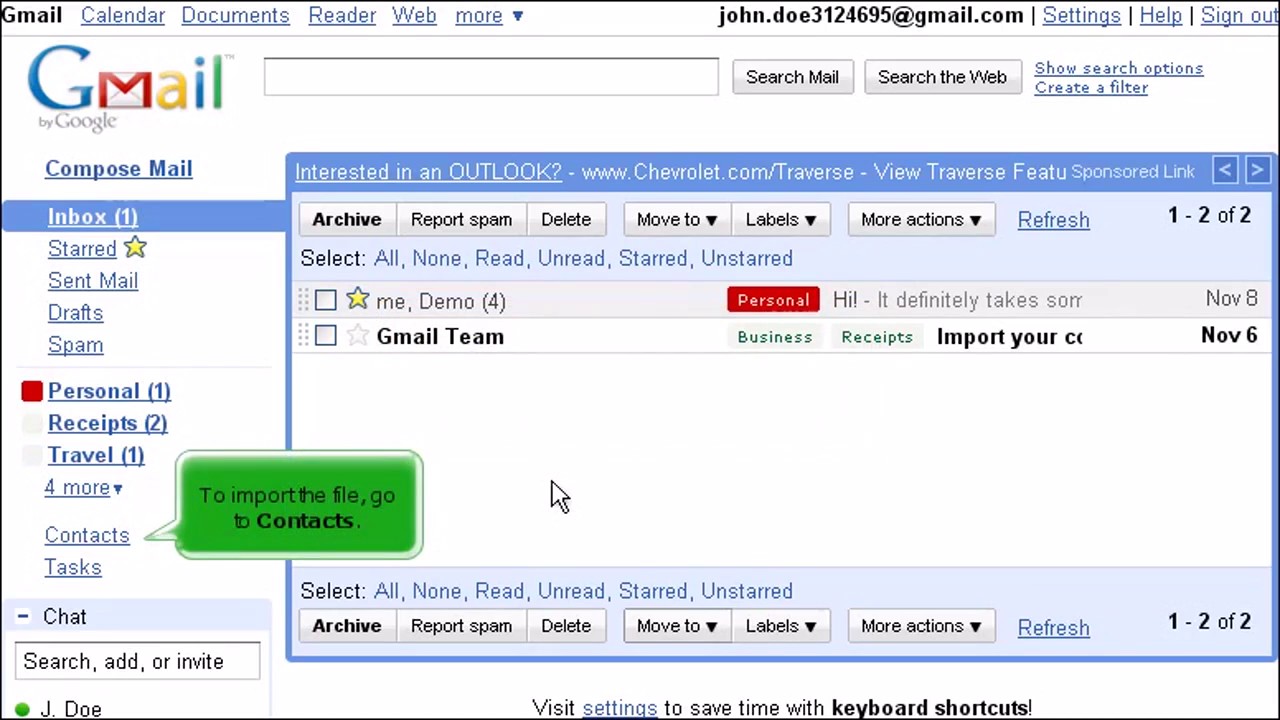This screenshot has width=1280, height=720.
Task: Open Settings in top right
Action: click(1081, 15)
